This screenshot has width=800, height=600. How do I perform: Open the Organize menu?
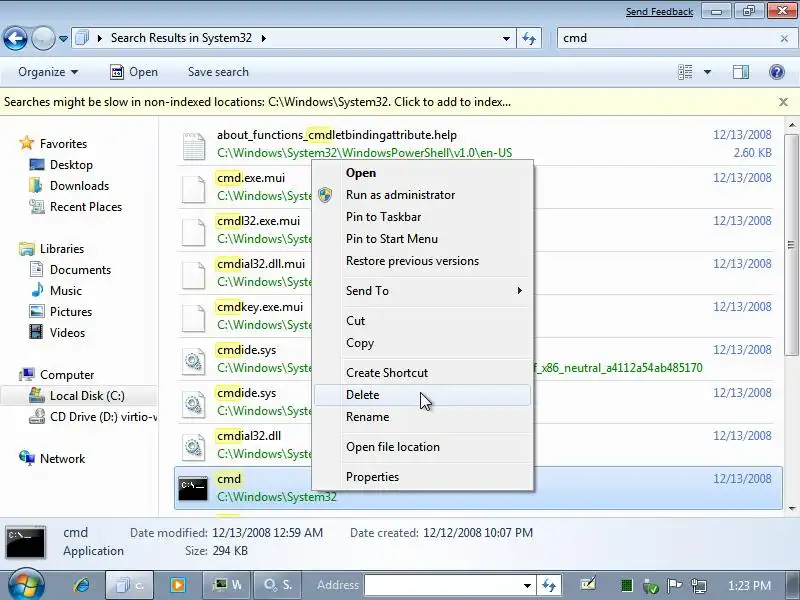pyautogui.click(x=48, y=72)
